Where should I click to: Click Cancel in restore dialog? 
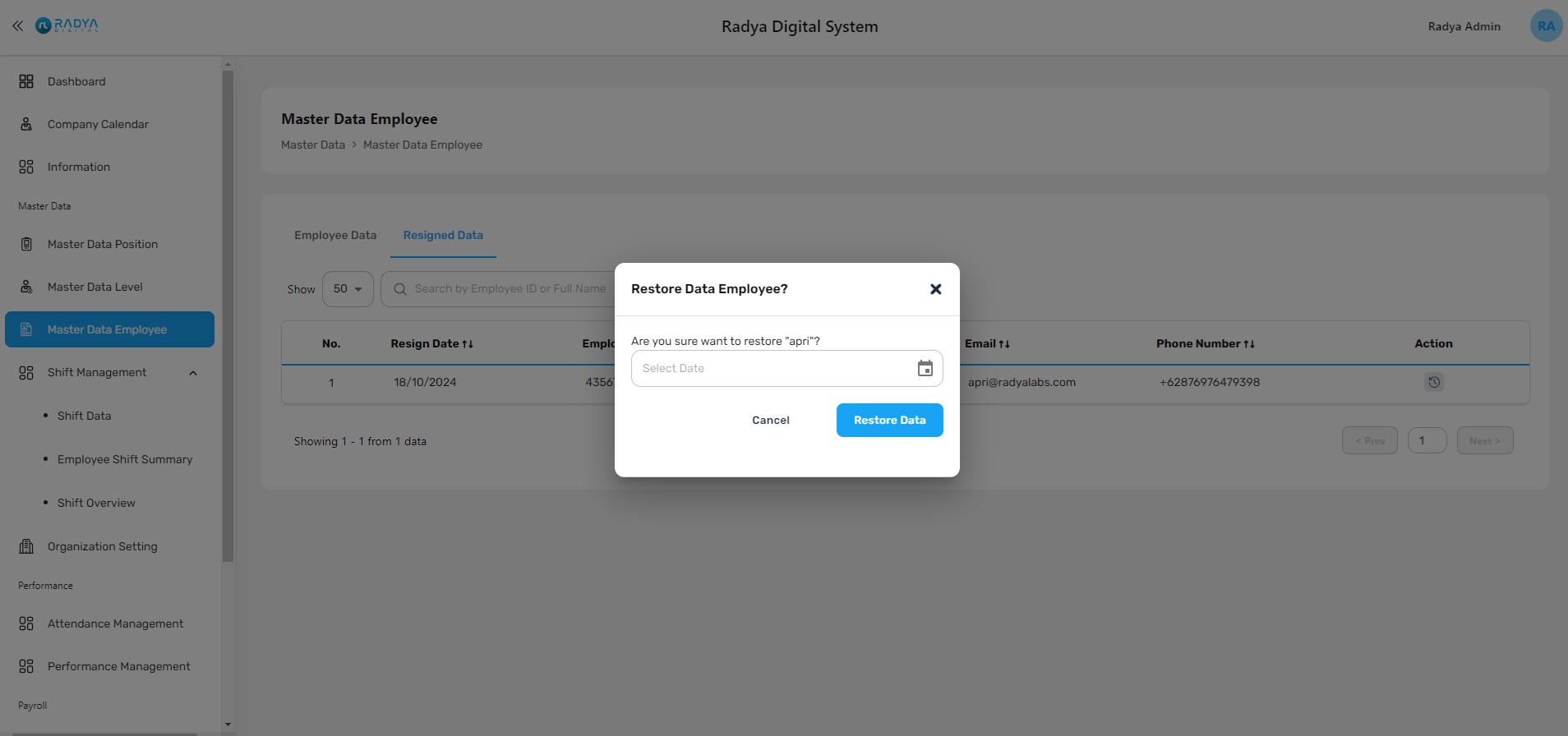tap(771, 420)
